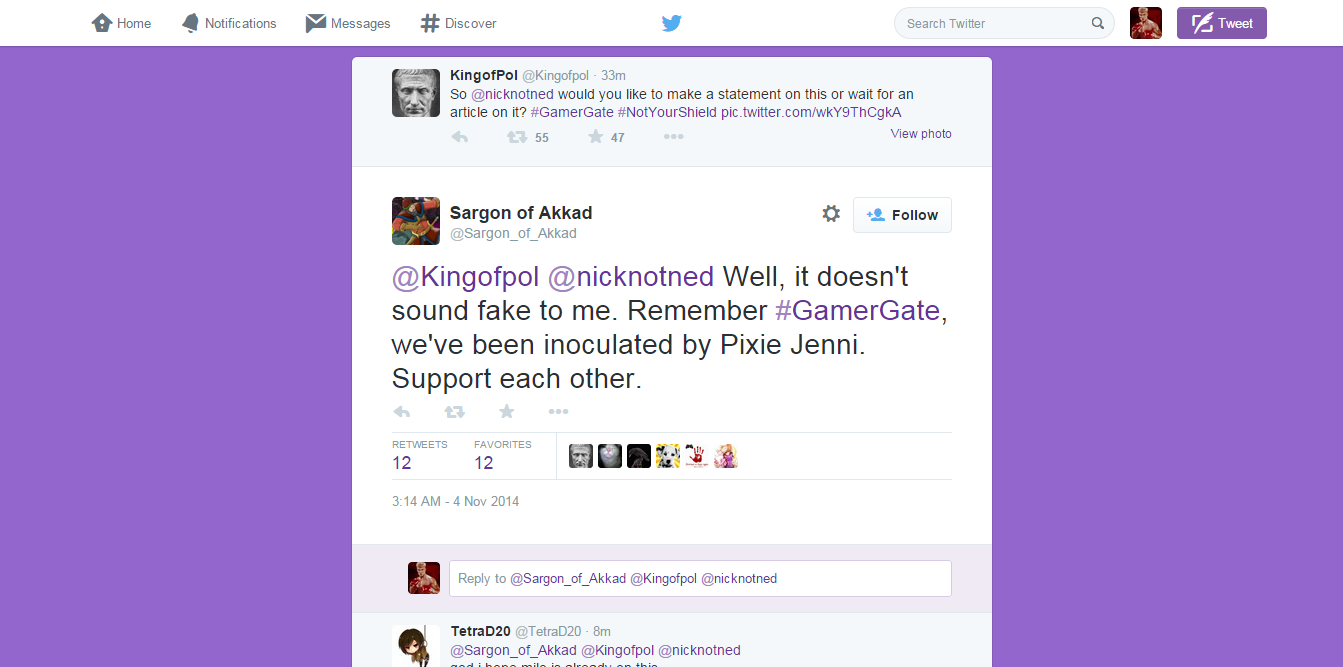Open more options on Sargon's tweet

tap(558, 411)
